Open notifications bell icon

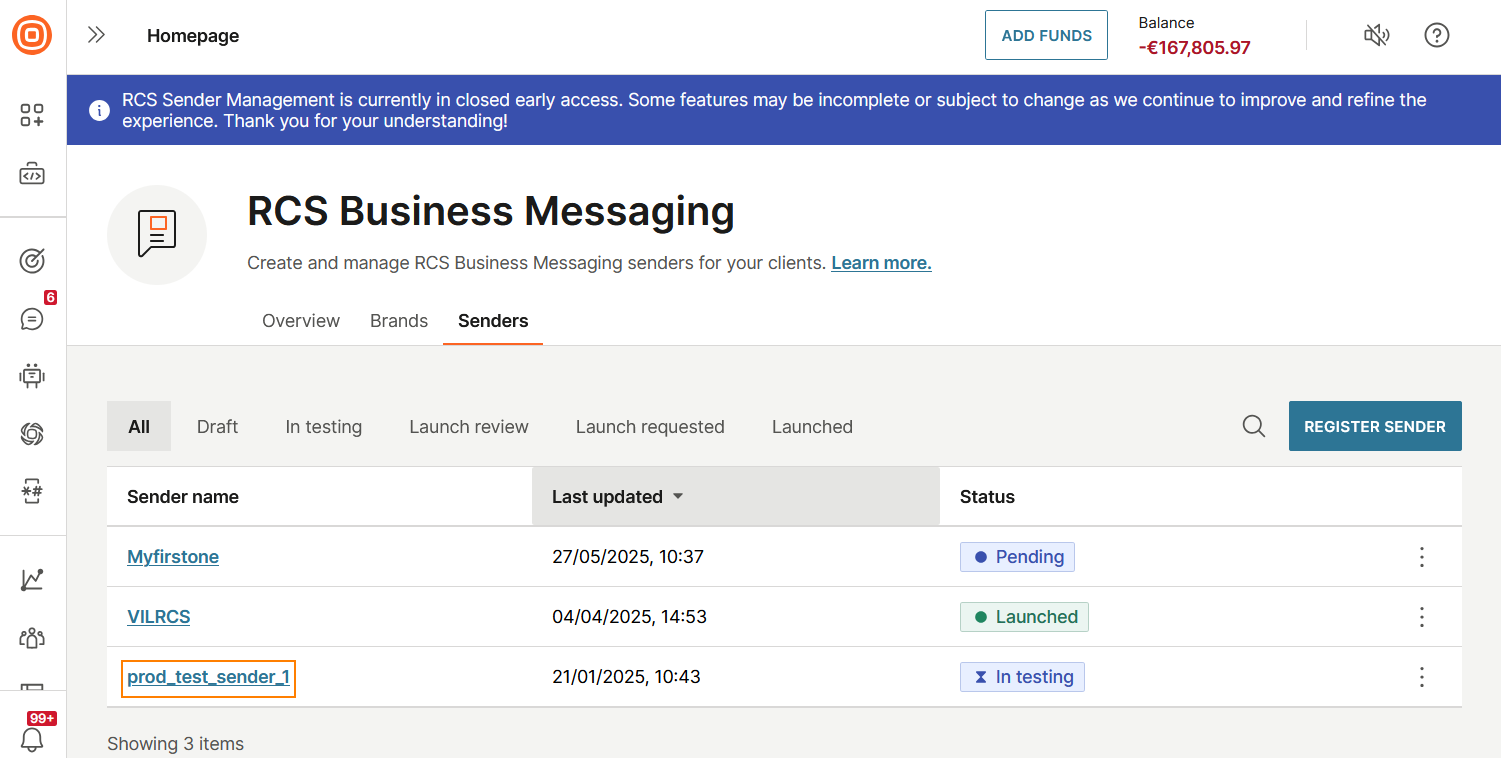(32, 739)
